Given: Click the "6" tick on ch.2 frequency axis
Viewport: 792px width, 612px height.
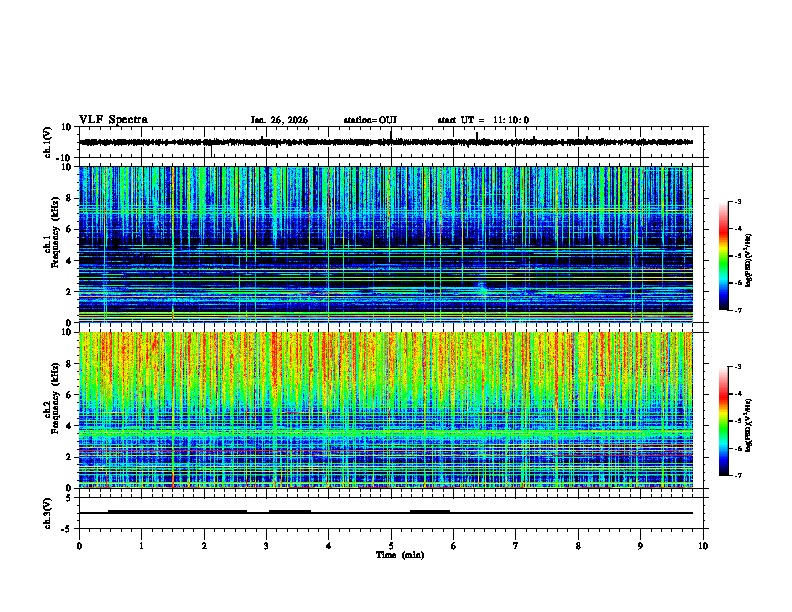Looking at the screenshot, I should (x=69, y=395).
